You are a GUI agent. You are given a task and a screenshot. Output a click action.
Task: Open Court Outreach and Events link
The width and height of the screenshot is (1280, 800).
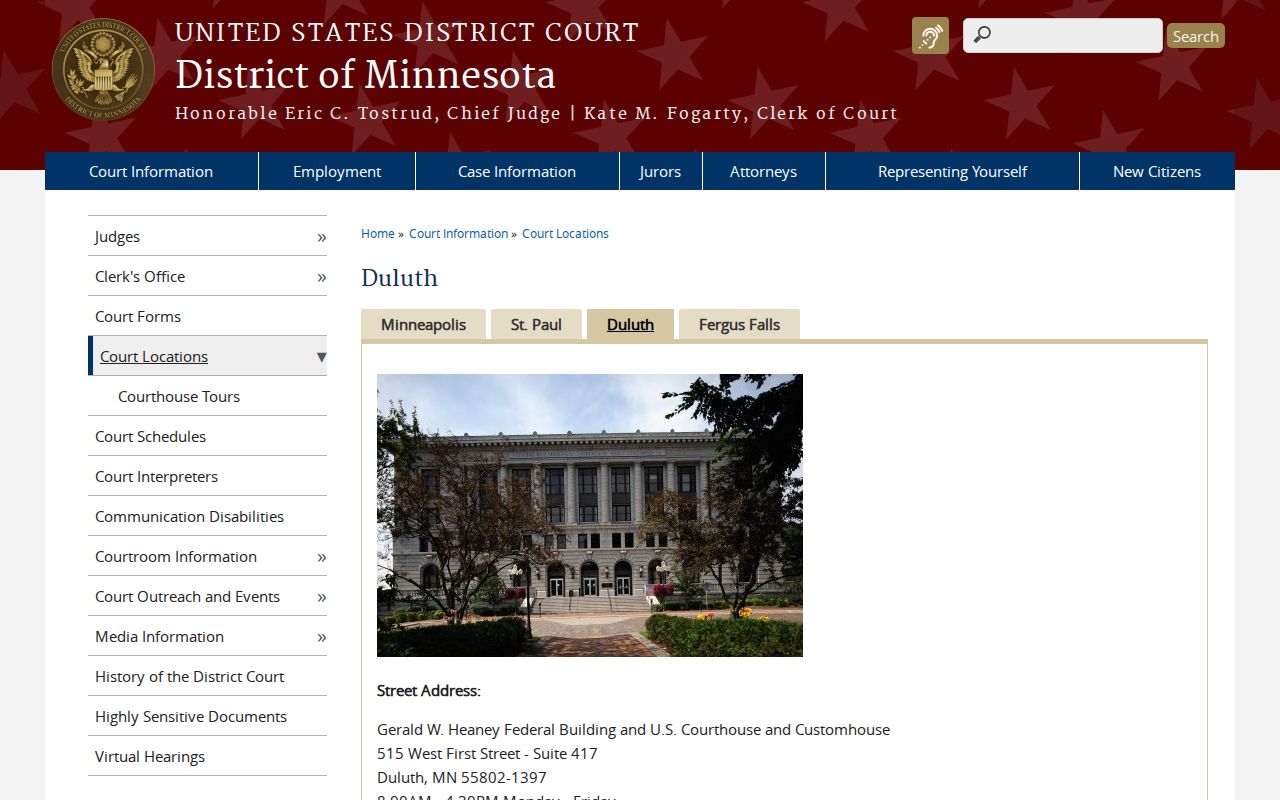point(187,597)
